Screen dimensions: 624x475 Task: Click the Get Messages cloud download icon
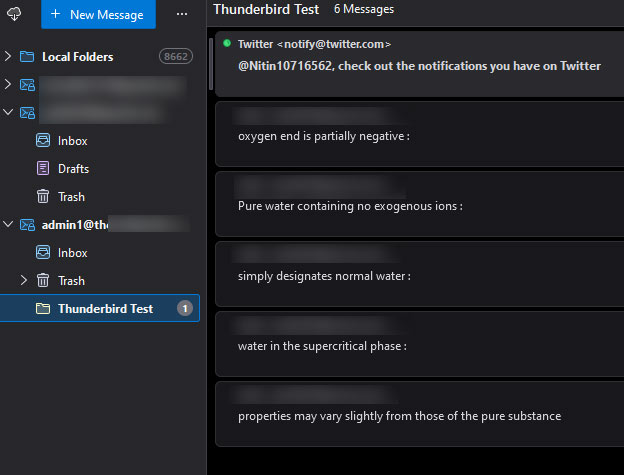point(14,14)
